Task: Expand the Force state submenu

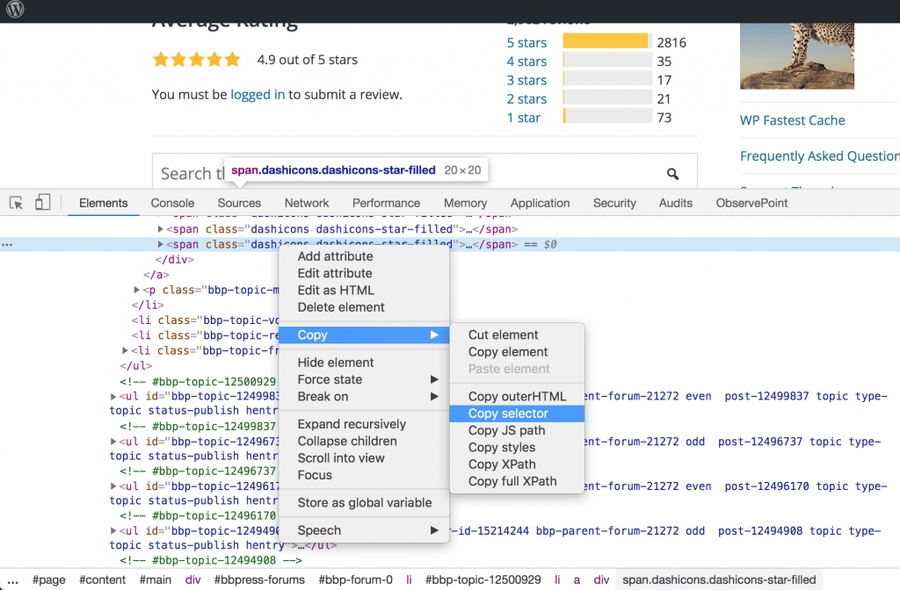Action: click(434, 380)
